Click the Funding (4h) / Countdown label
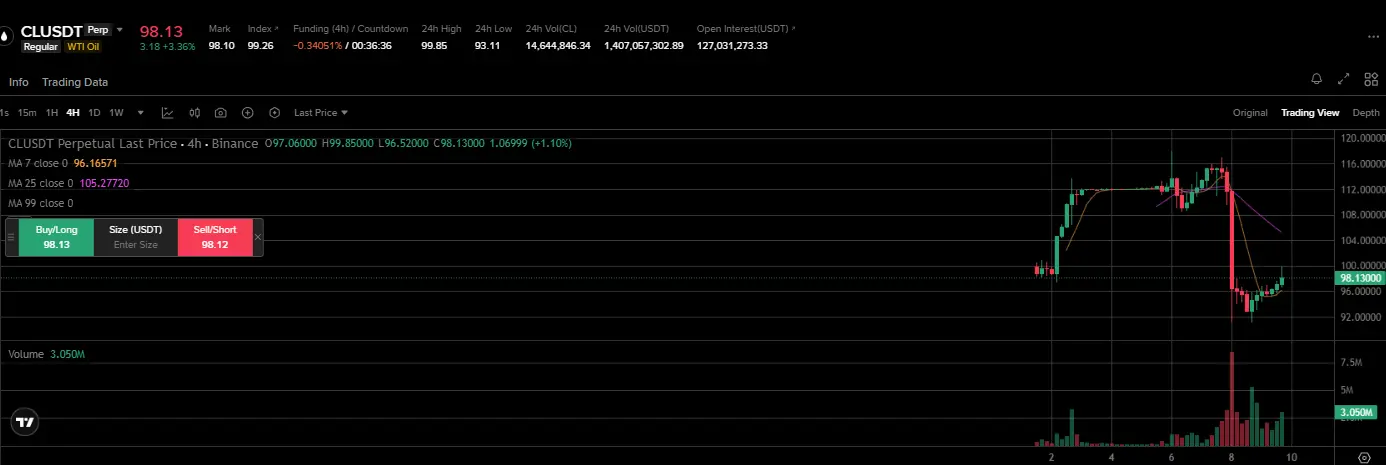 [x=351, y=28]
